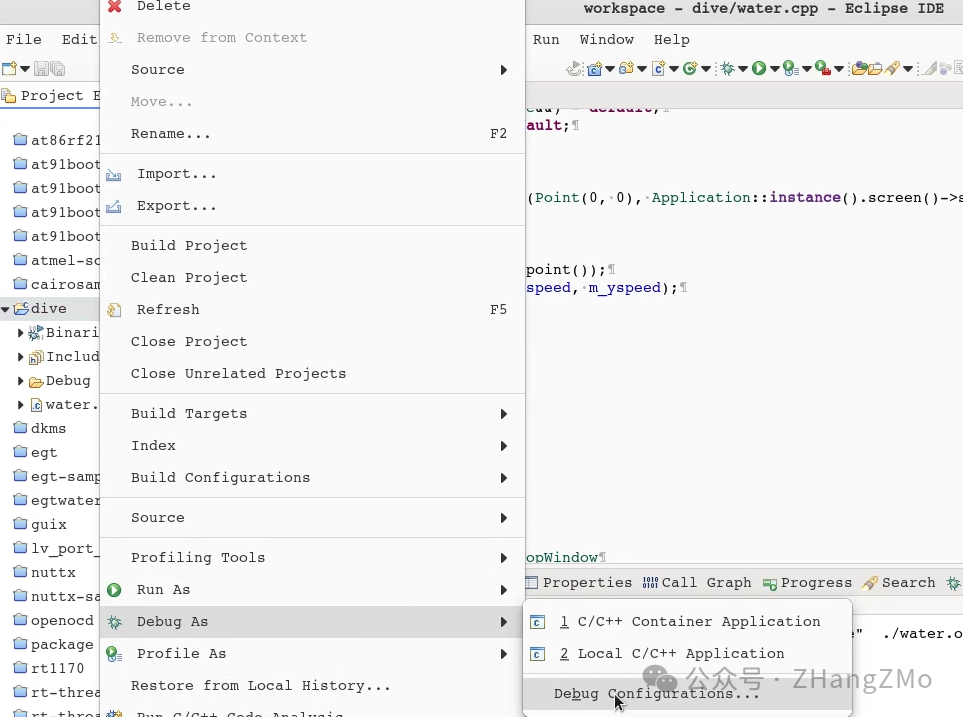Click the green Run toolbar icon

click(759, 69)
